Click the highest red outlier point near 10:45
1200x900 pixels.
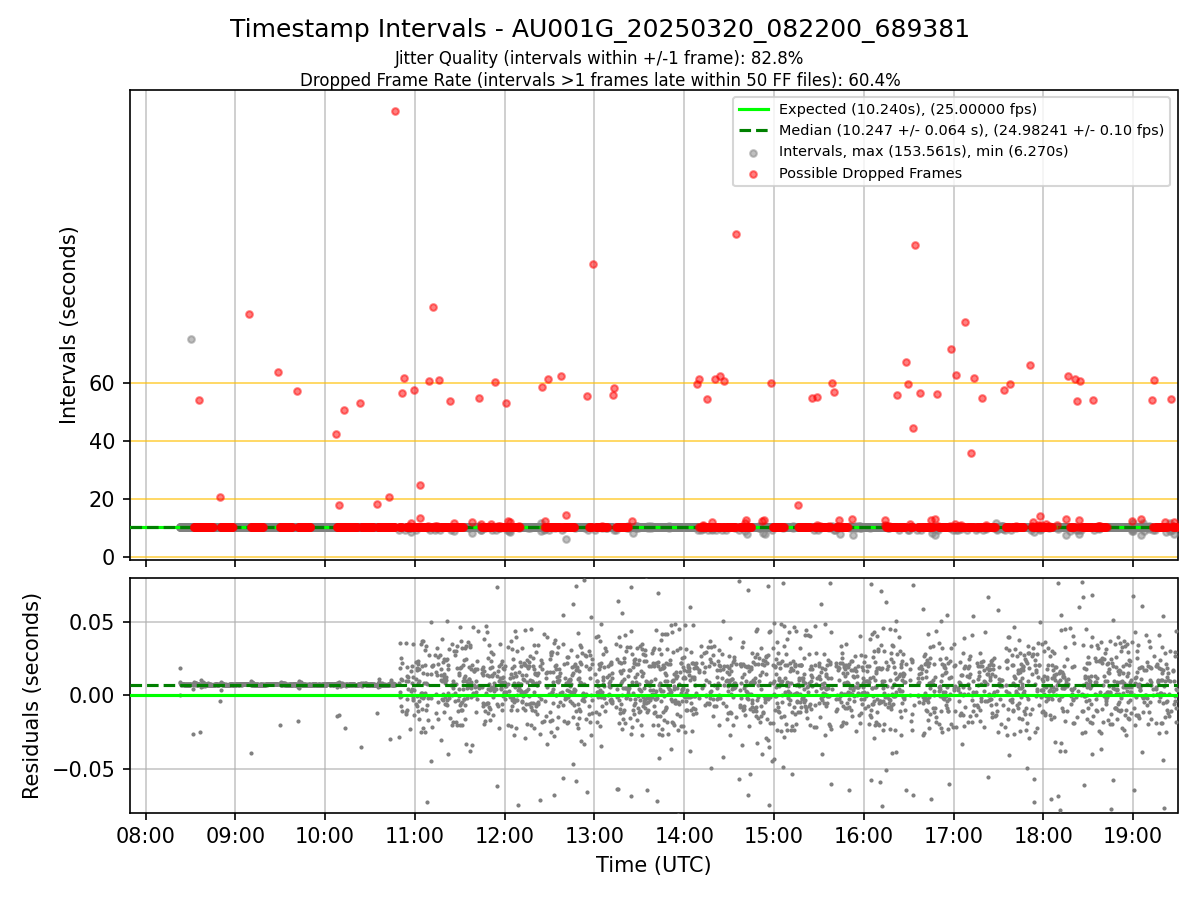coord(395,111)
